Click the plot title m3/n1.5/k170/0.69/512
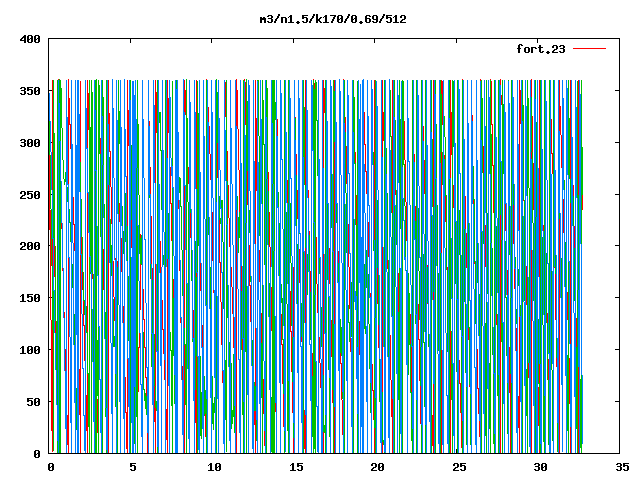 [333, 20]
